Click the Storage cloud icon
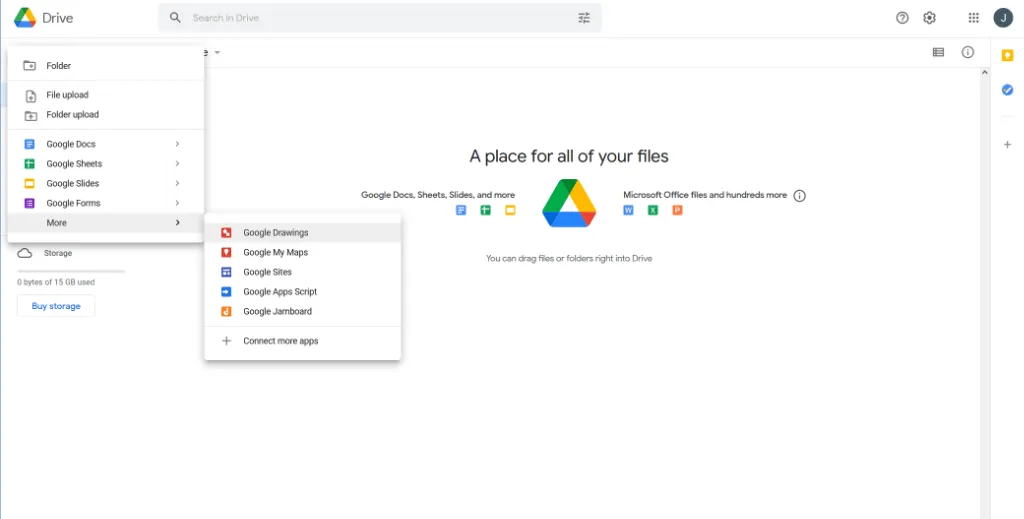 (25, 253)
